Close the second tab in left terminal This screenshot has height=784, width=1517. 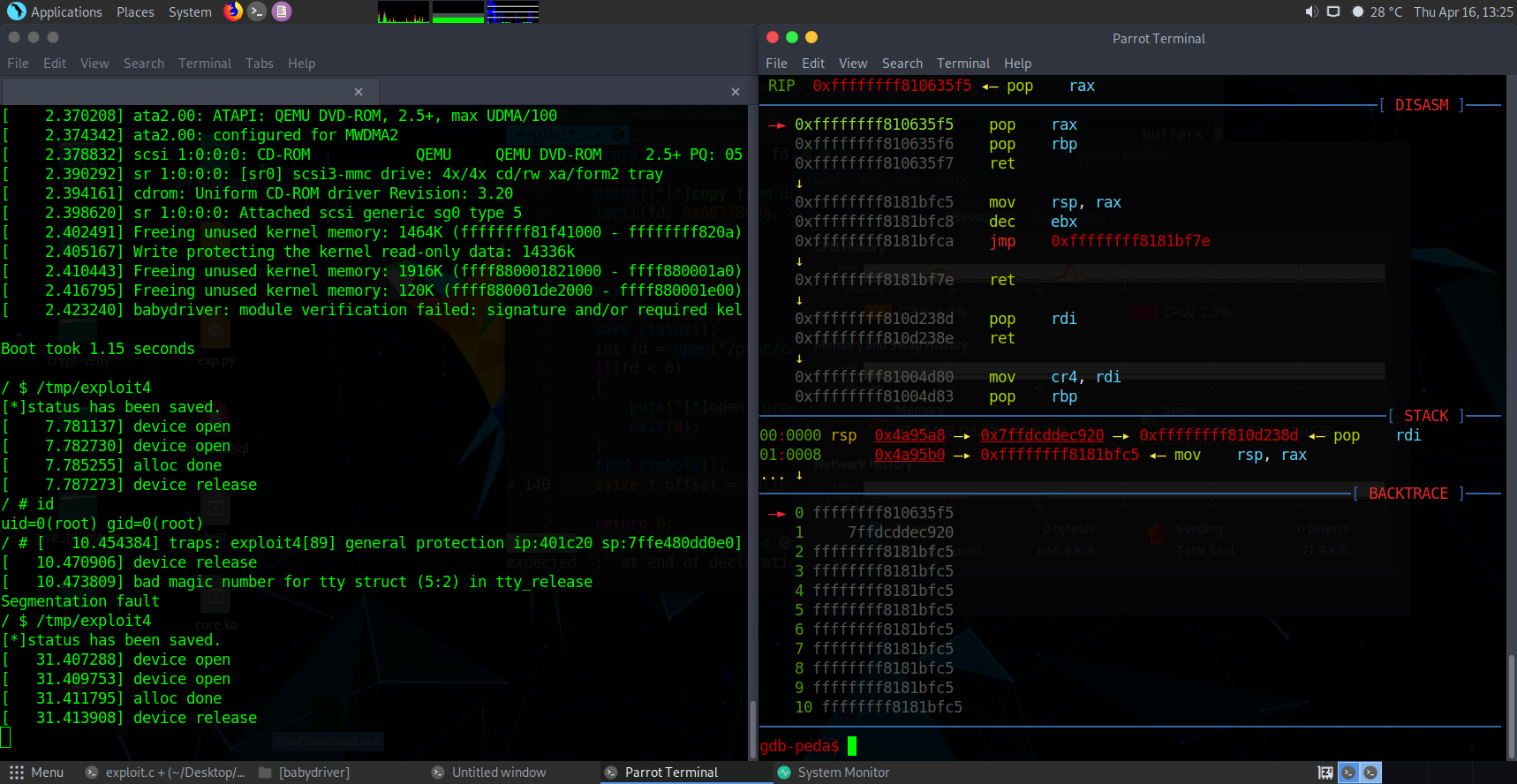(x=736, y=92)
